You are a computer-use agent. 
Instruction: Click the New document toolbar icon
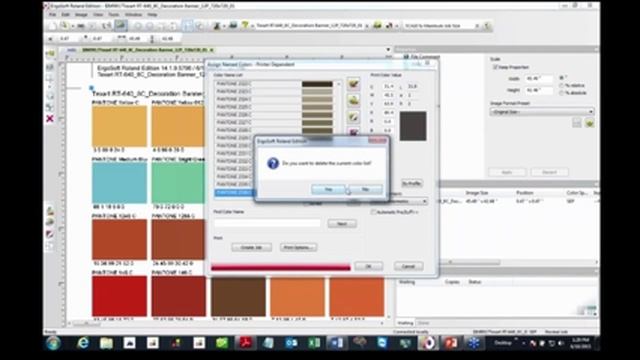(53, 26)
